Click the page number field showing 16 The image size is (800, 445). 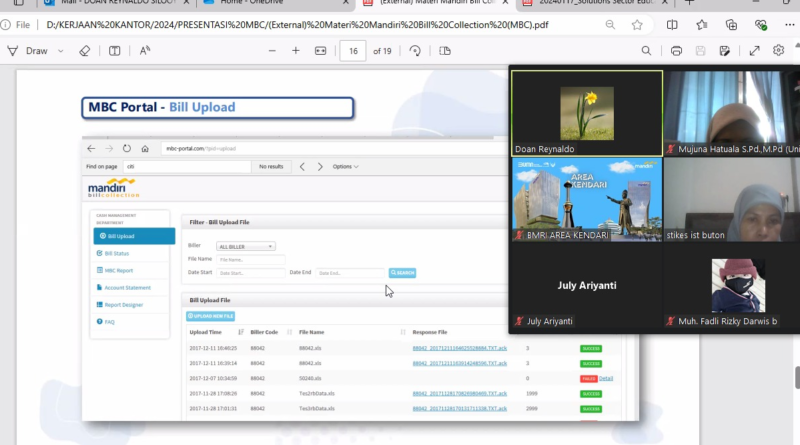352,50
